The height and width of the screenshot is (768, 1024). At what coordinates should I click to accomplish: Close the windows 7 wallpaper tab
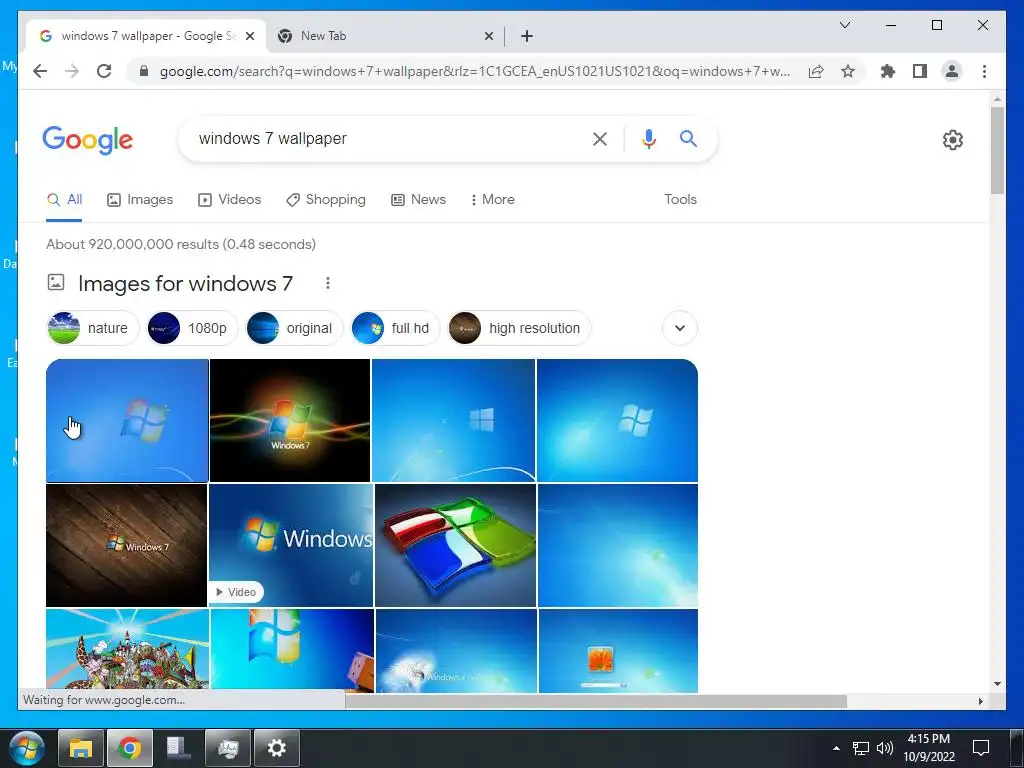(249, 36)
